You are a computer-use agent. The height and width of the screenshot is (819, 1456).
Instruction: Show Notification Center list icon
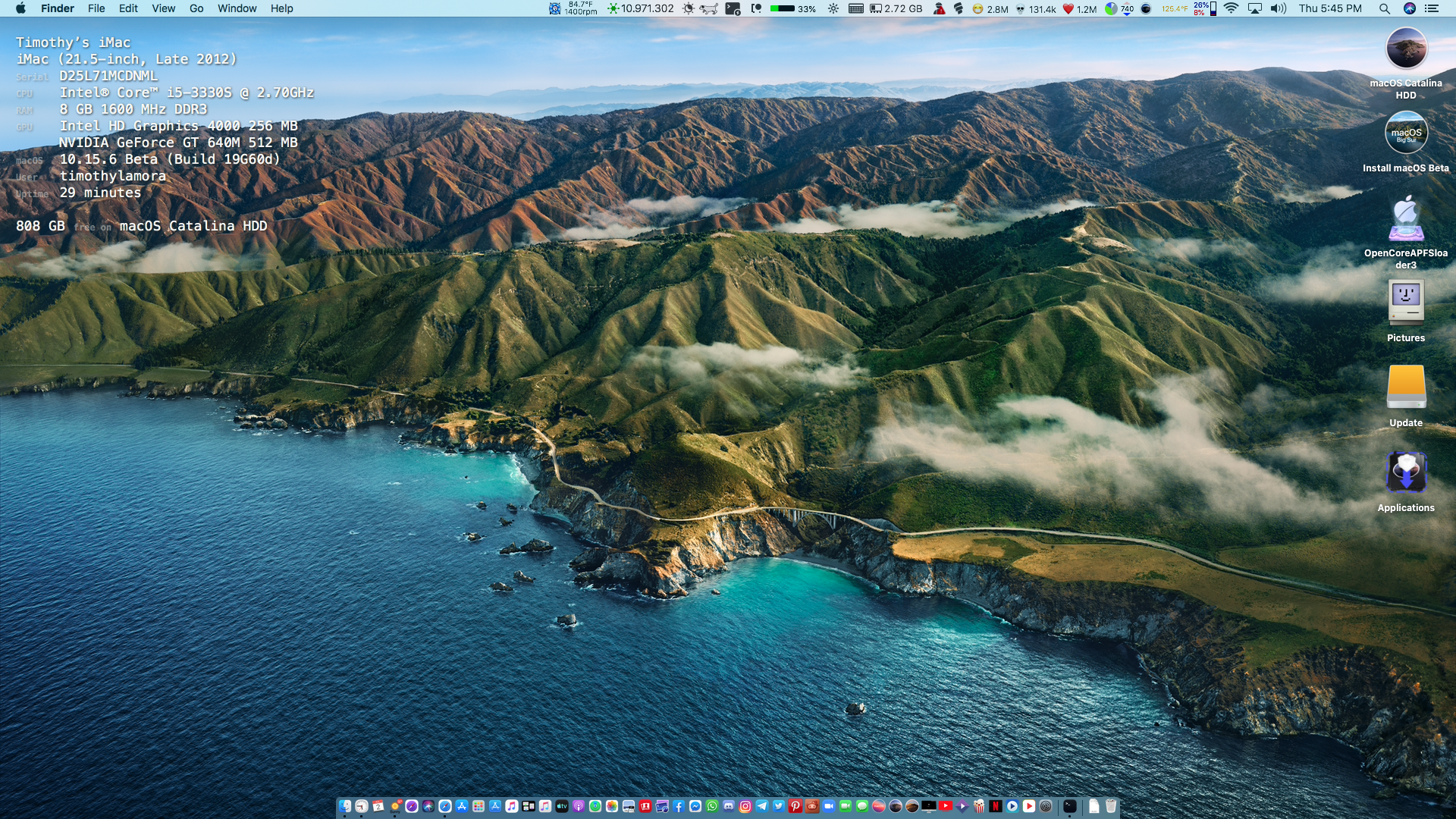point(1432,8)
